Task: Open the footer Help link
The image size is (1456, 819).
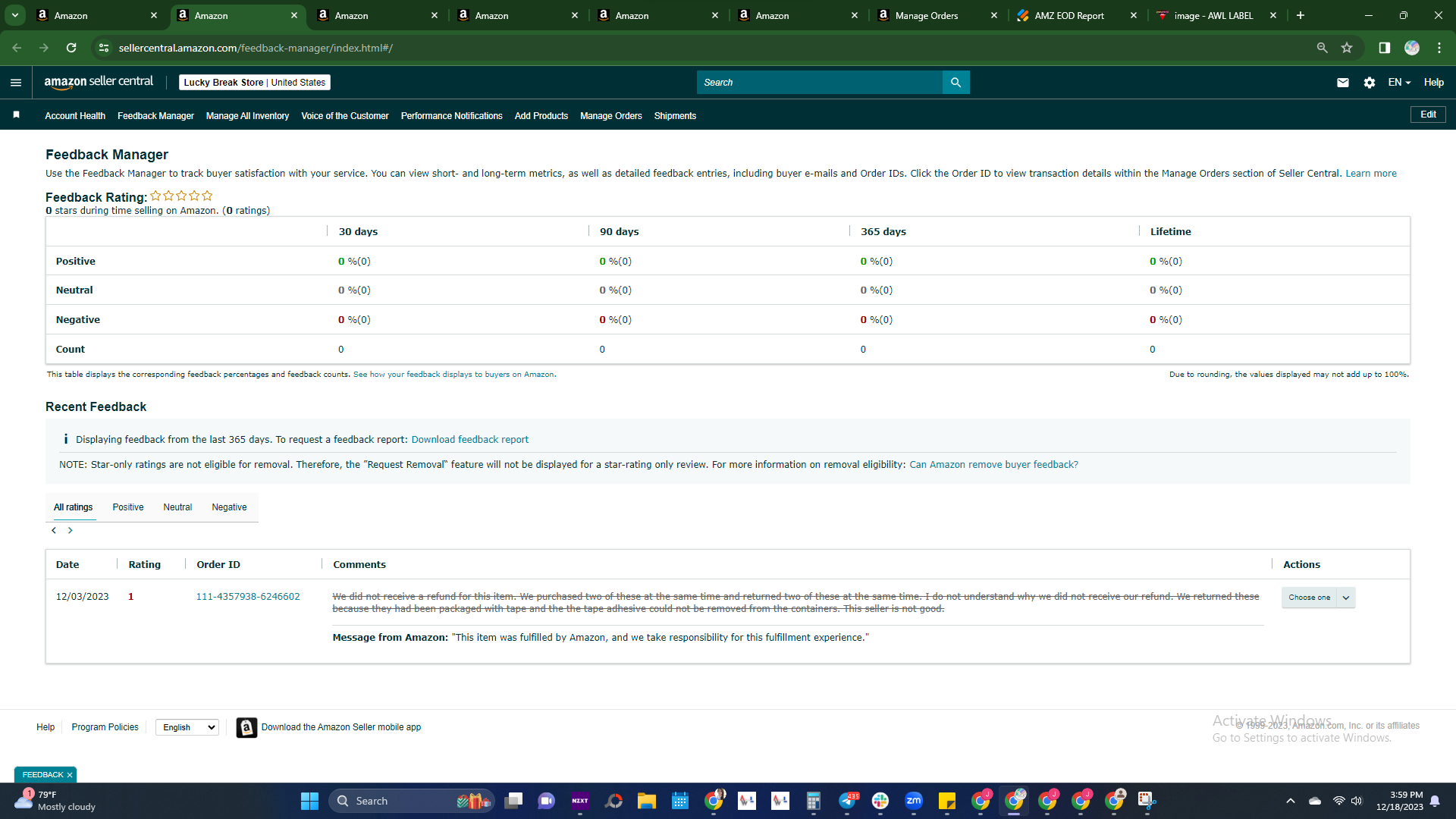Action: tap(45, 727)
